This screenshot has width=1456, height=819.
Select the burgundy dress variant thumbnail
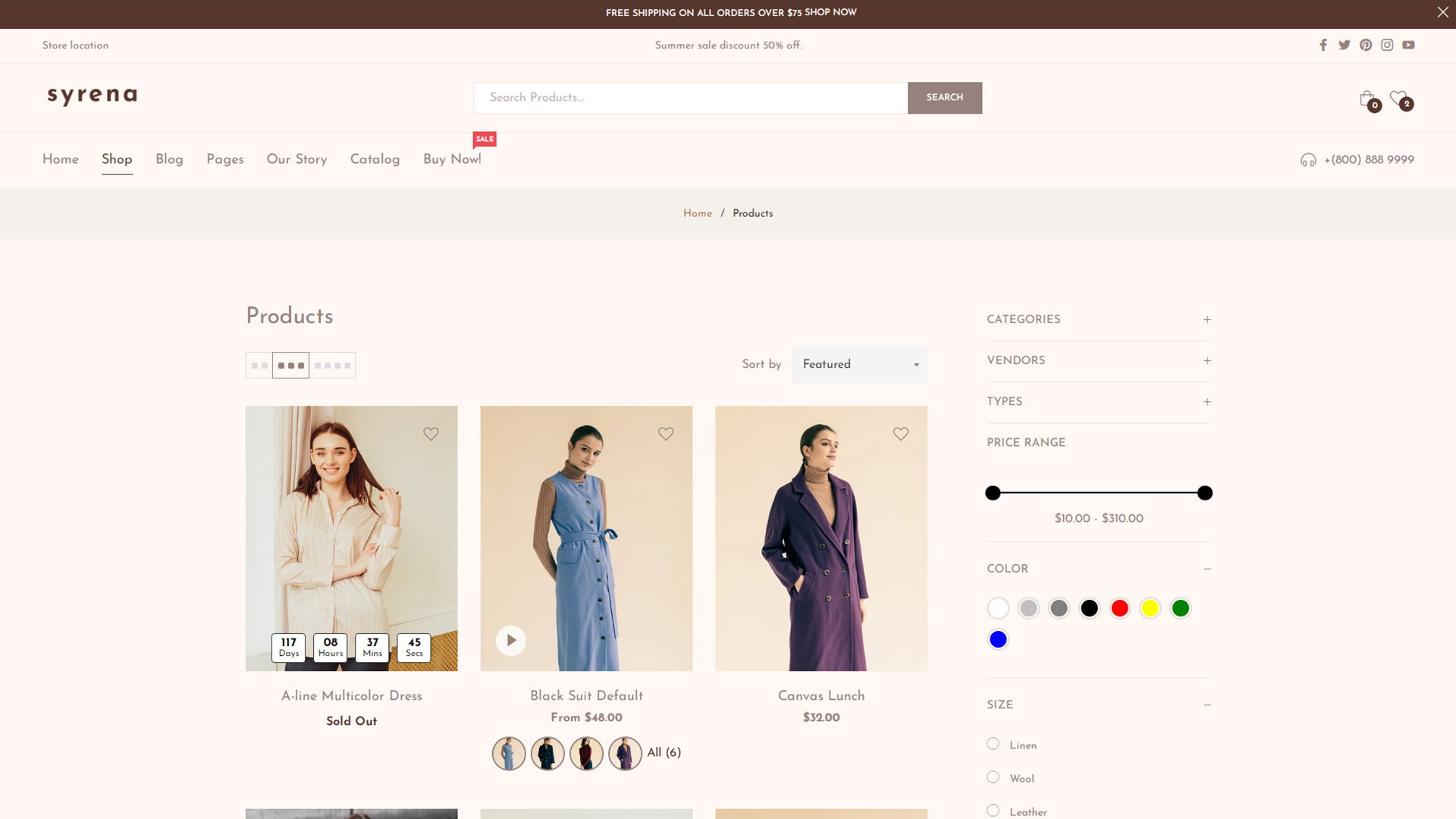pos(586,754)
